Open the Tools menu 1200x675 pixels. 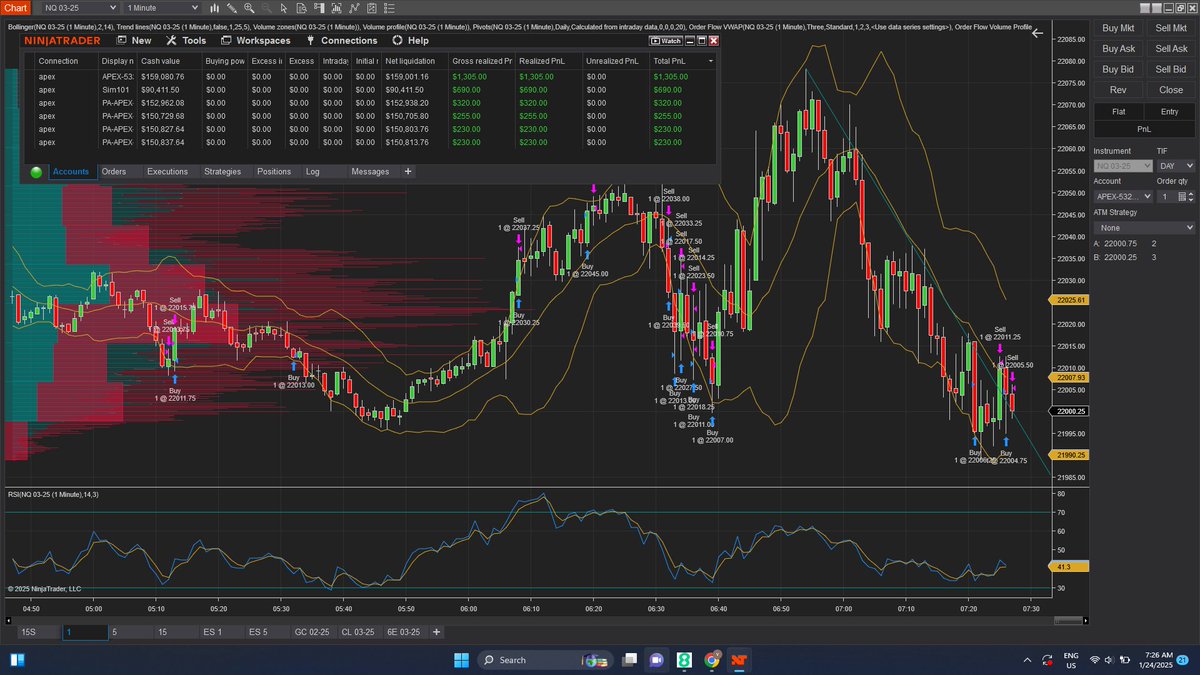pos(186,41)
